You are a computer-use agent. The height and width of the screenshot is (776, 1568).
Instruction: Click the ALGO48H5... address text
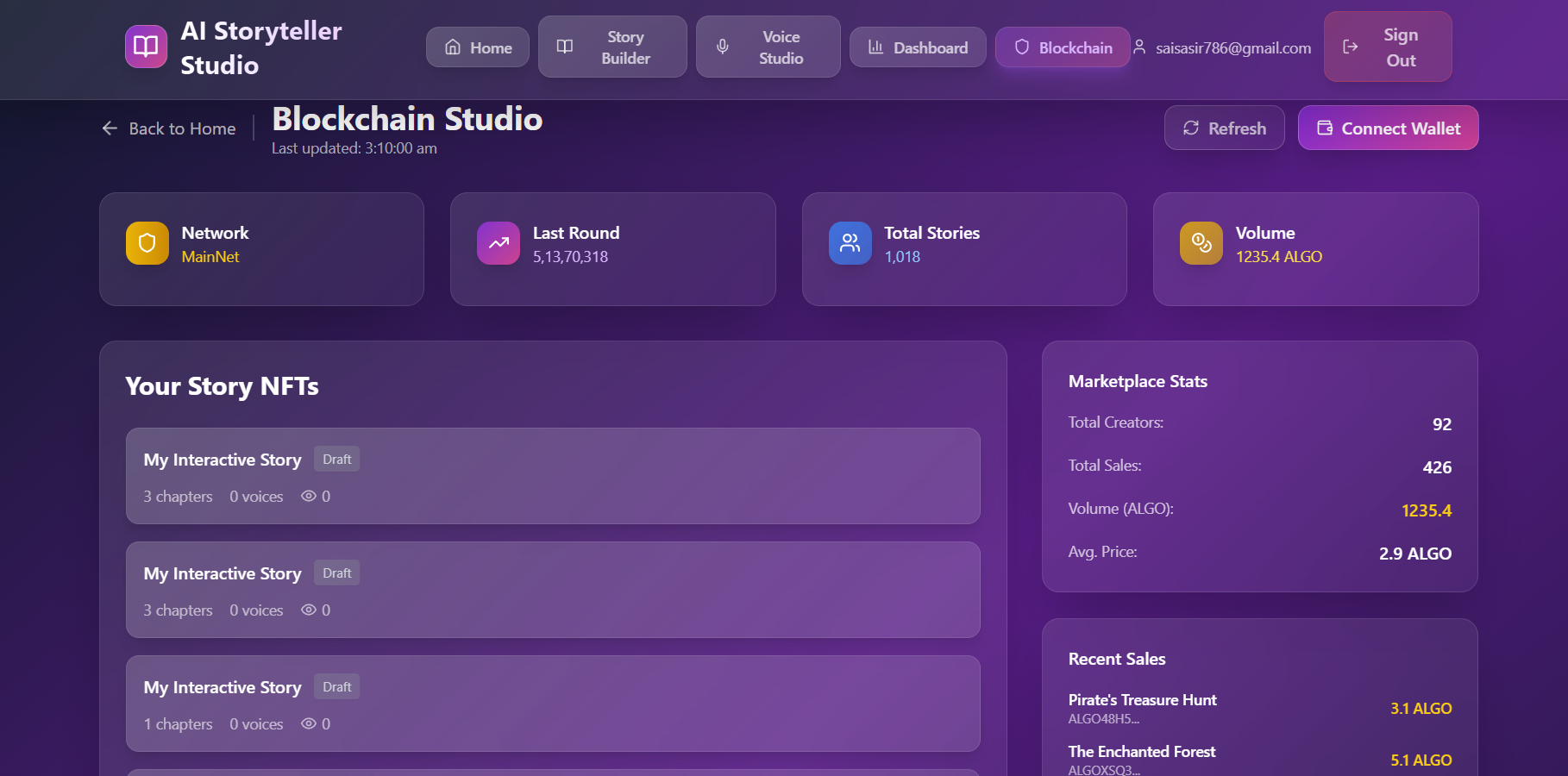[1104, 719]
